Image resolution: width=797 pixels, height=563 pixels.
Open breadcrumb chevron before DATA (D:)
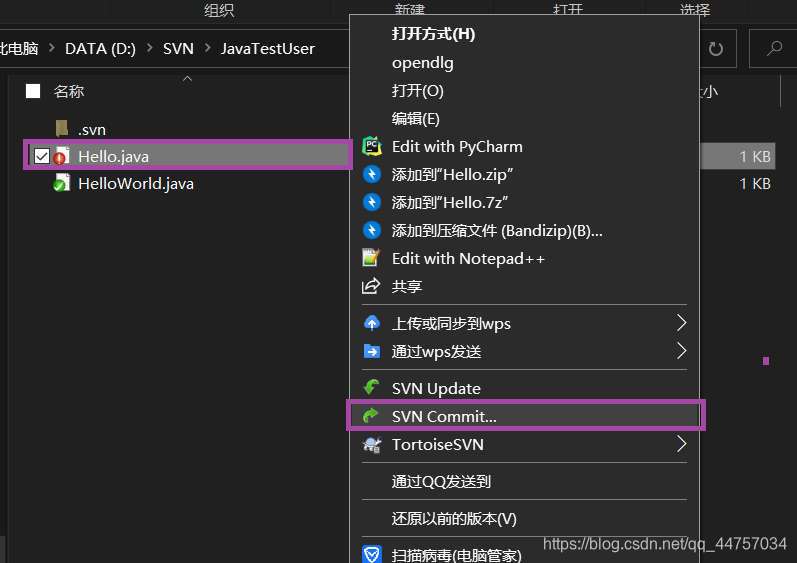click(x=52, y=48)
